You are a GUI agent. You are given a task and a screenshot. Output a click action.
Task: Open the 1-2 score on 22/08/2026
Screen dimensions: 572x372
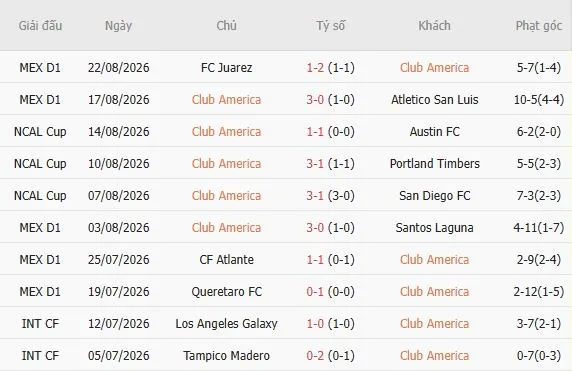click(315, 68)
